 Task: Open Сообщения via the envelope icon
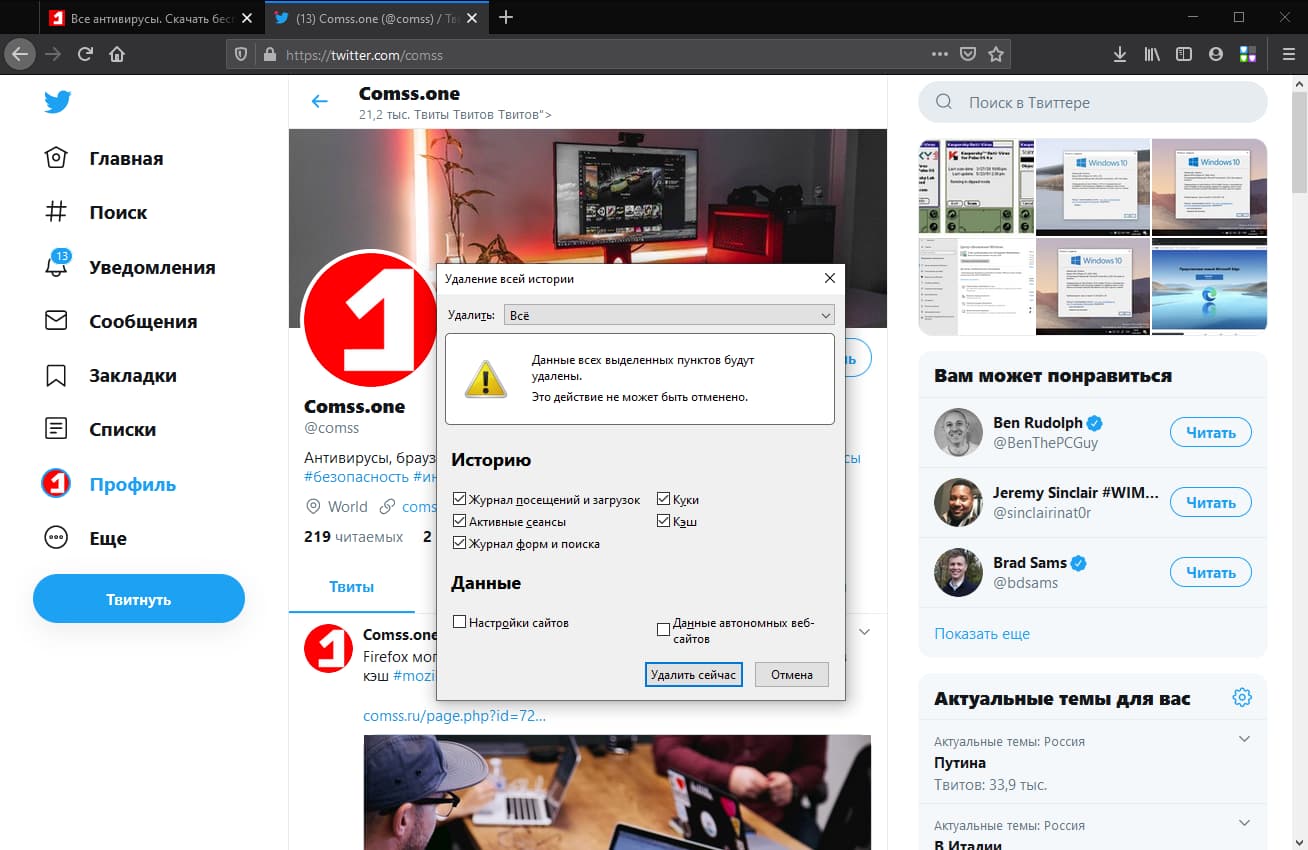(57, 321)
